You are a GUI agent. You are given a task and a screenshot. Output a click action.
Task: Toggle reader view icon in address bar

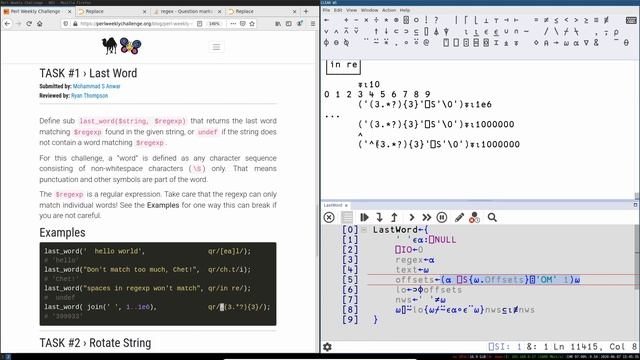click(x=200, y=24)
